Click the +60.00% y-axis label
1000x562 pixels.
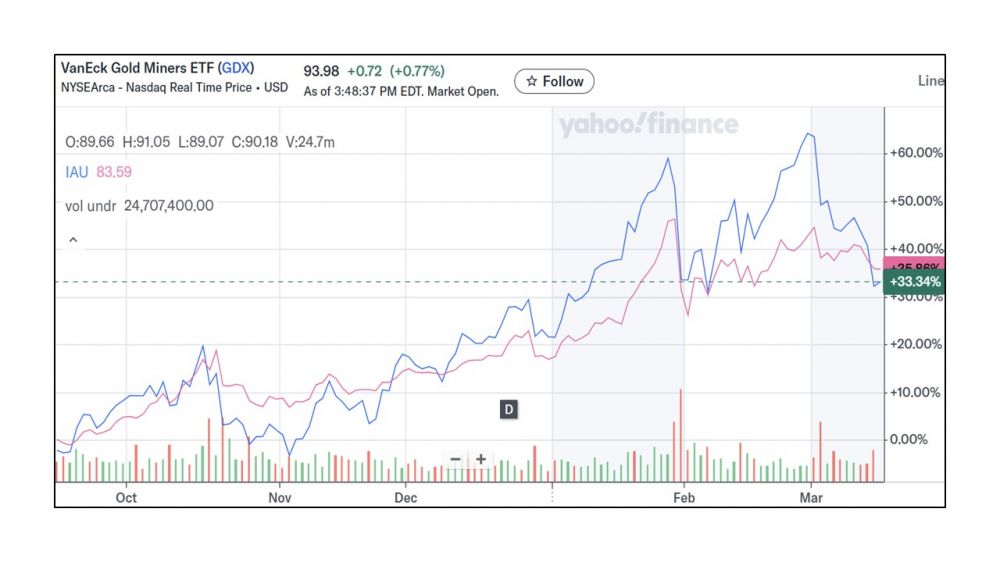tap(915, 153)
